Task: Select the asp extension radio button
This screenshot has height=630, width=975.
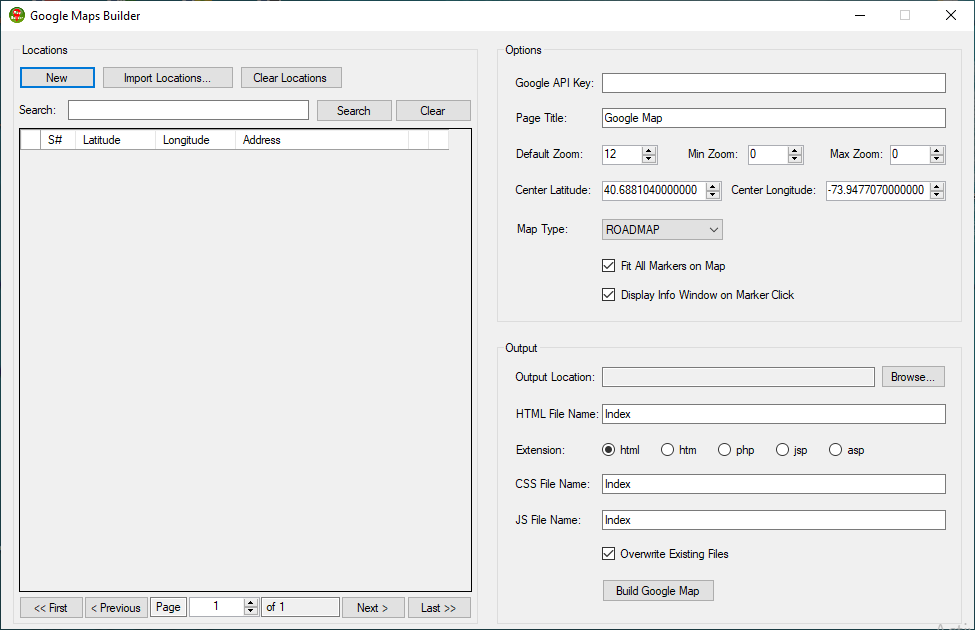Action: point(836,450)
